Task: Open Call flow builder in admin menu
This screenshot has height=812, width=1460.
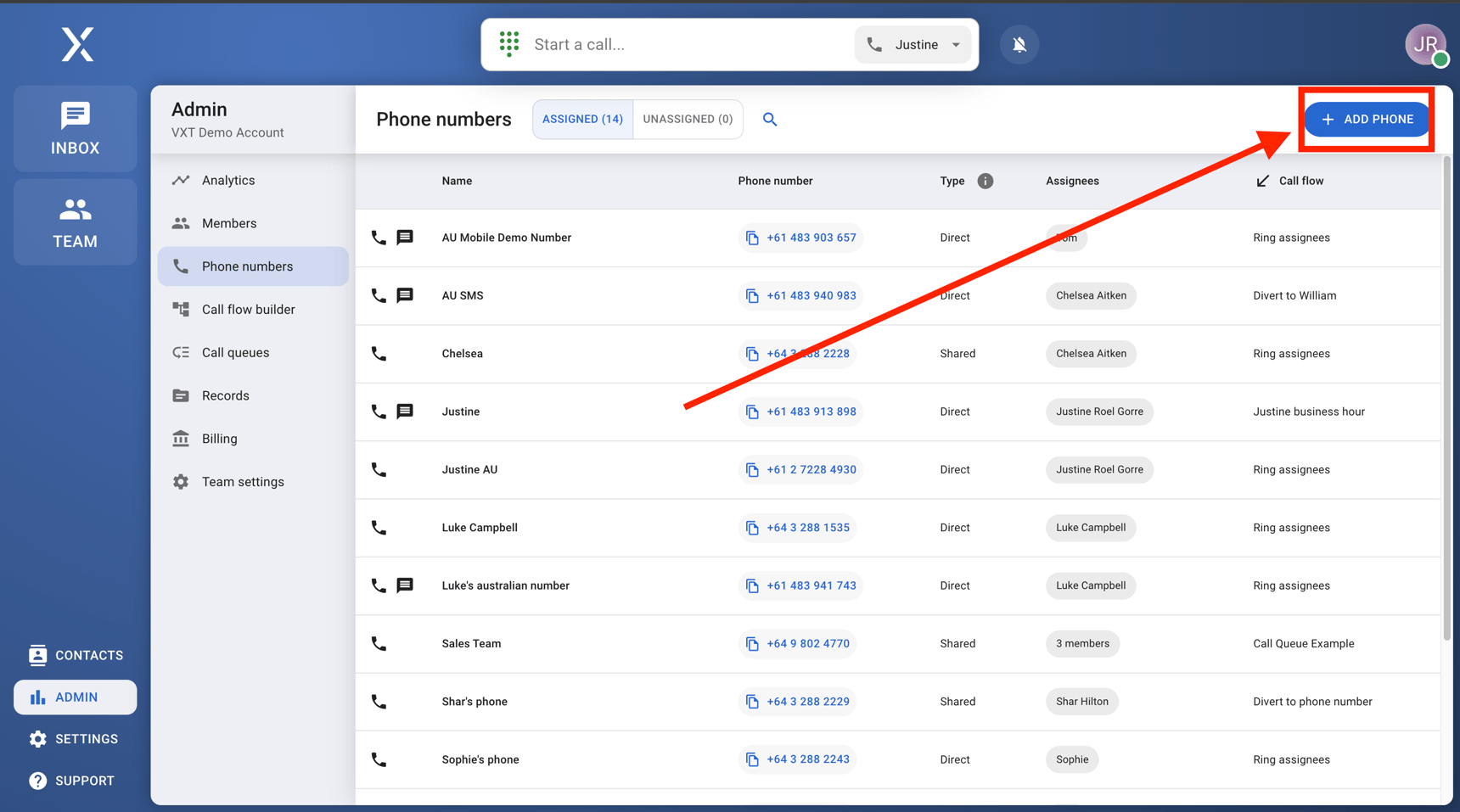Action: click(248, 309)
